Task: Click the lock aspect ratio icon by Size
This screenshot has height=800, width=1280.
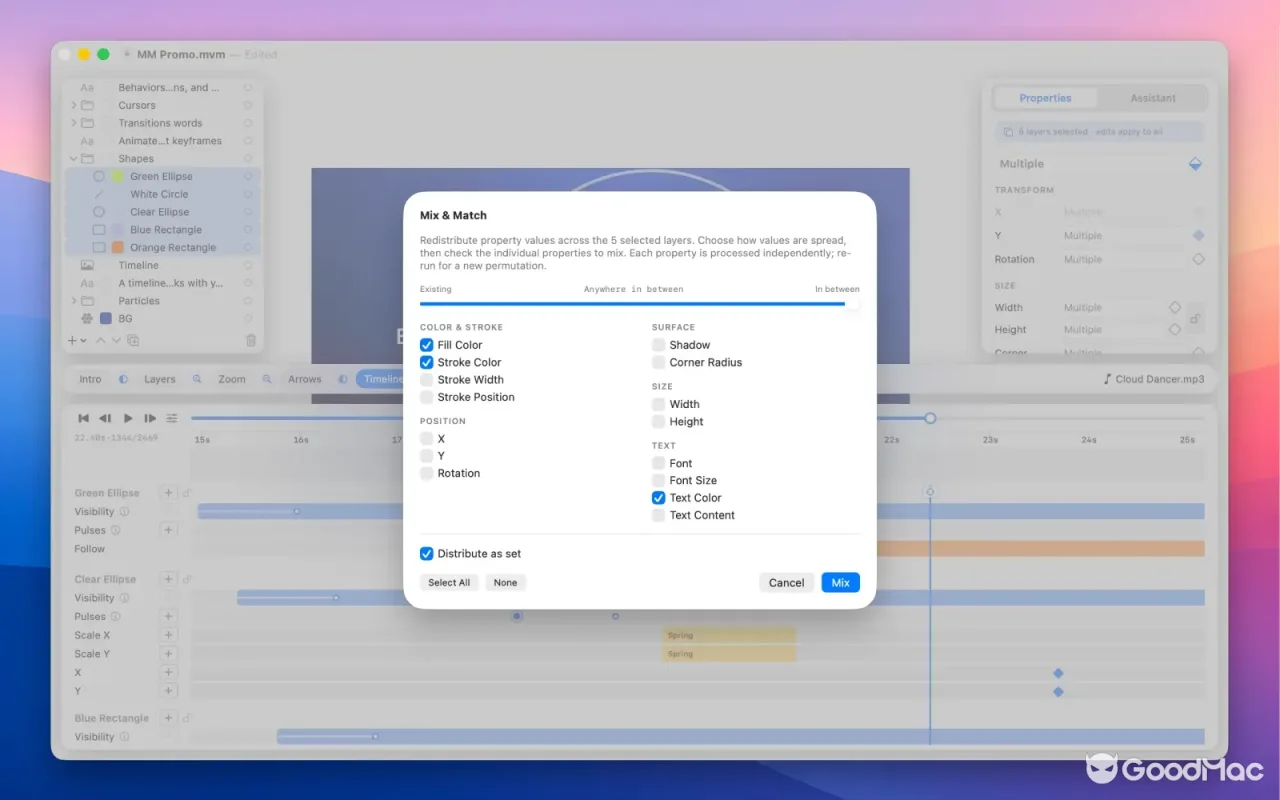Action: 1195,319
